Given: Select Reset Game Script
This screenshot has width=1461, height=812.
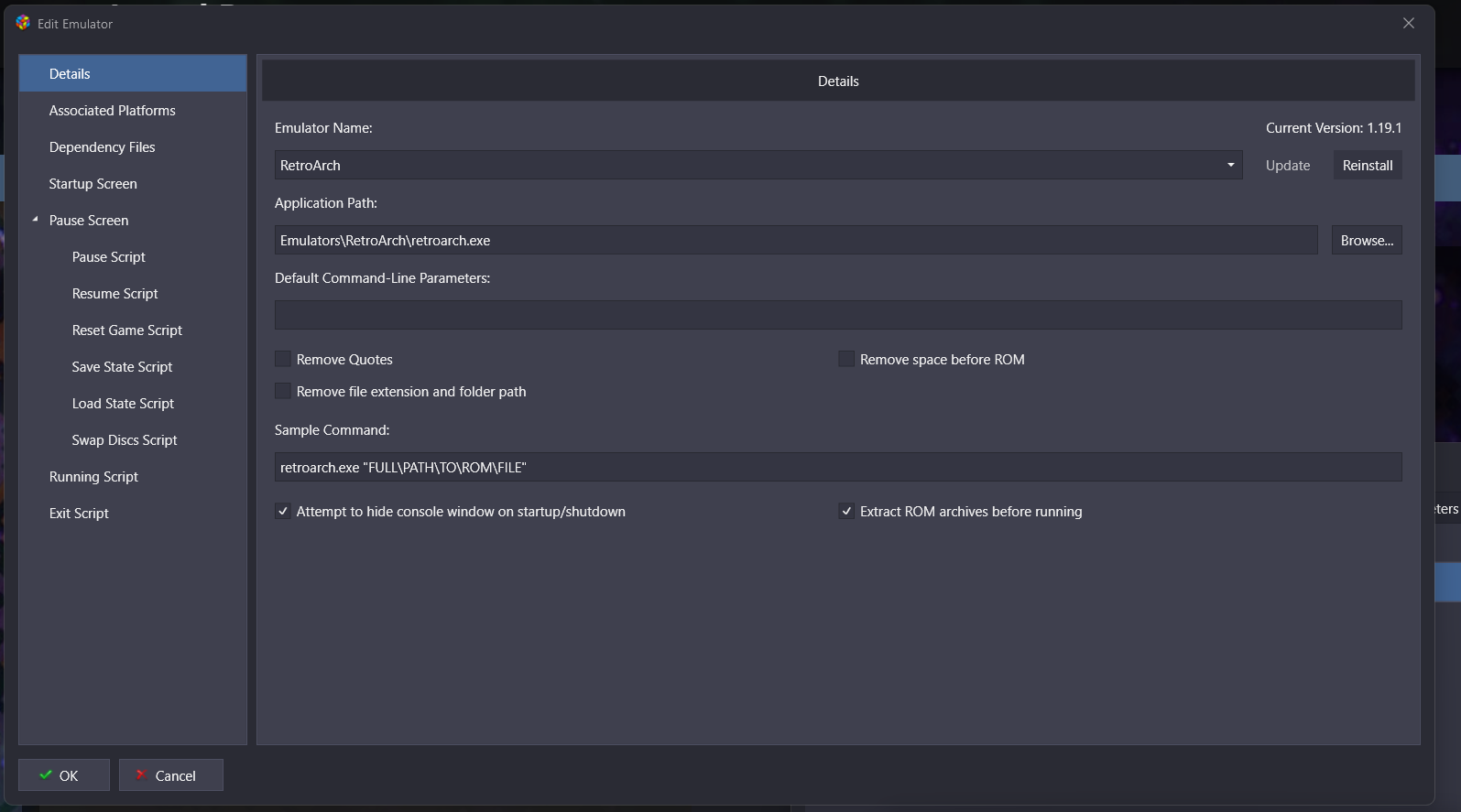Looking at the screenshot, I should [133, 330].
